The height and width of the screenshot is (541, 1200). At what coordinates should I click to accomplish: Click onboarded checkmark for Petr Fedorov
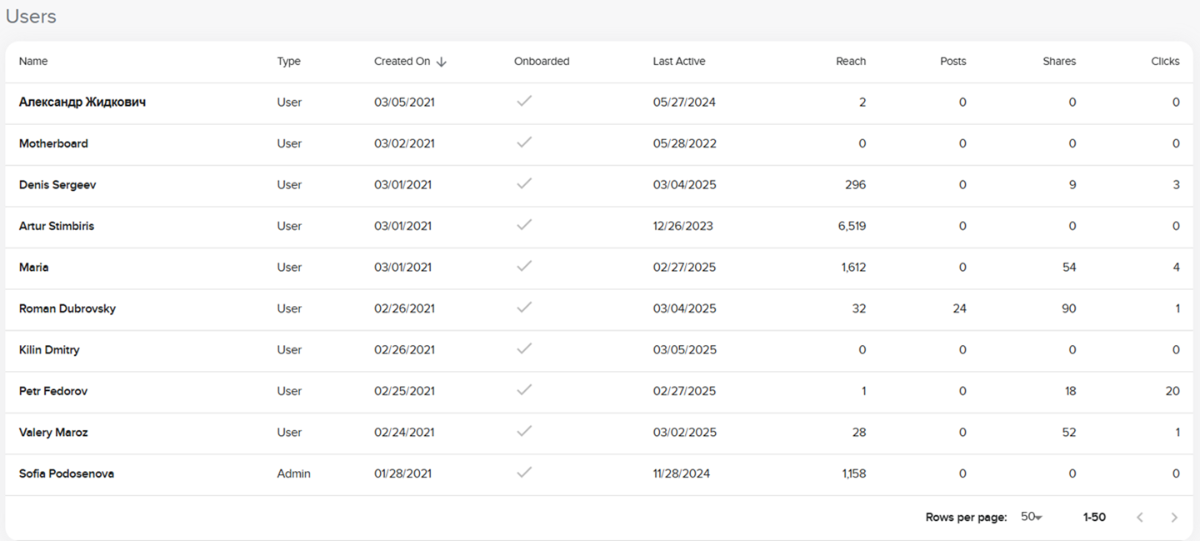tap(524, 390)
